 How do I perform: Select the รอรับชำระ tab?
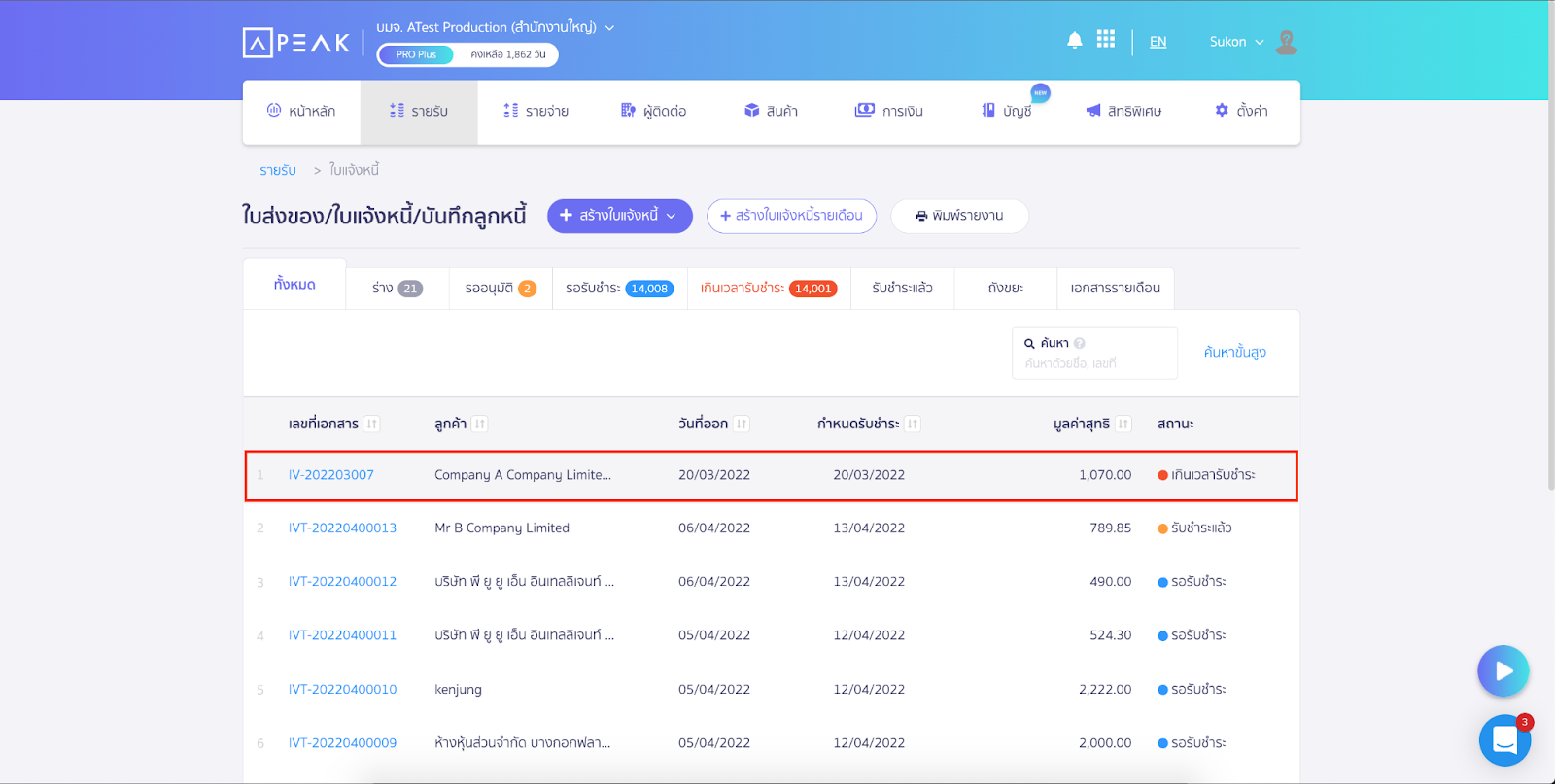pyautogui.click(x=620, y=289)
